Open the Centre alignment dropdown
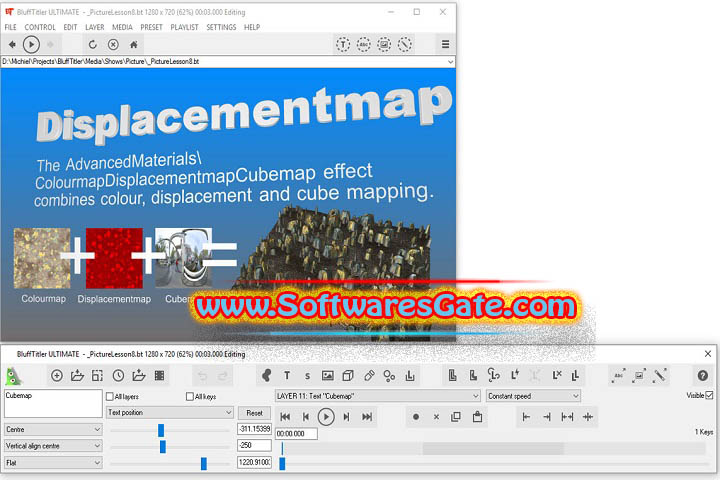This screenshot has width=720, height=480. click(53, 429)
